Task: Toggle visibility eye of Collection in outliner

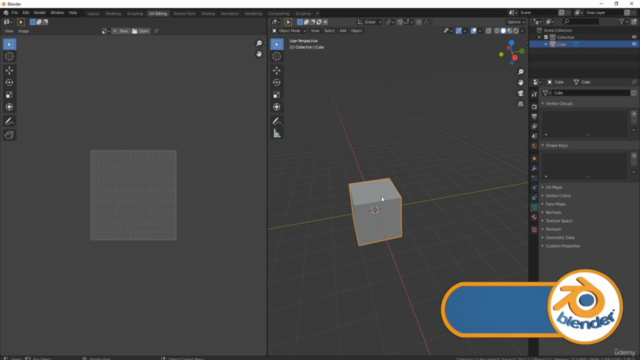Action: point(634,37)
